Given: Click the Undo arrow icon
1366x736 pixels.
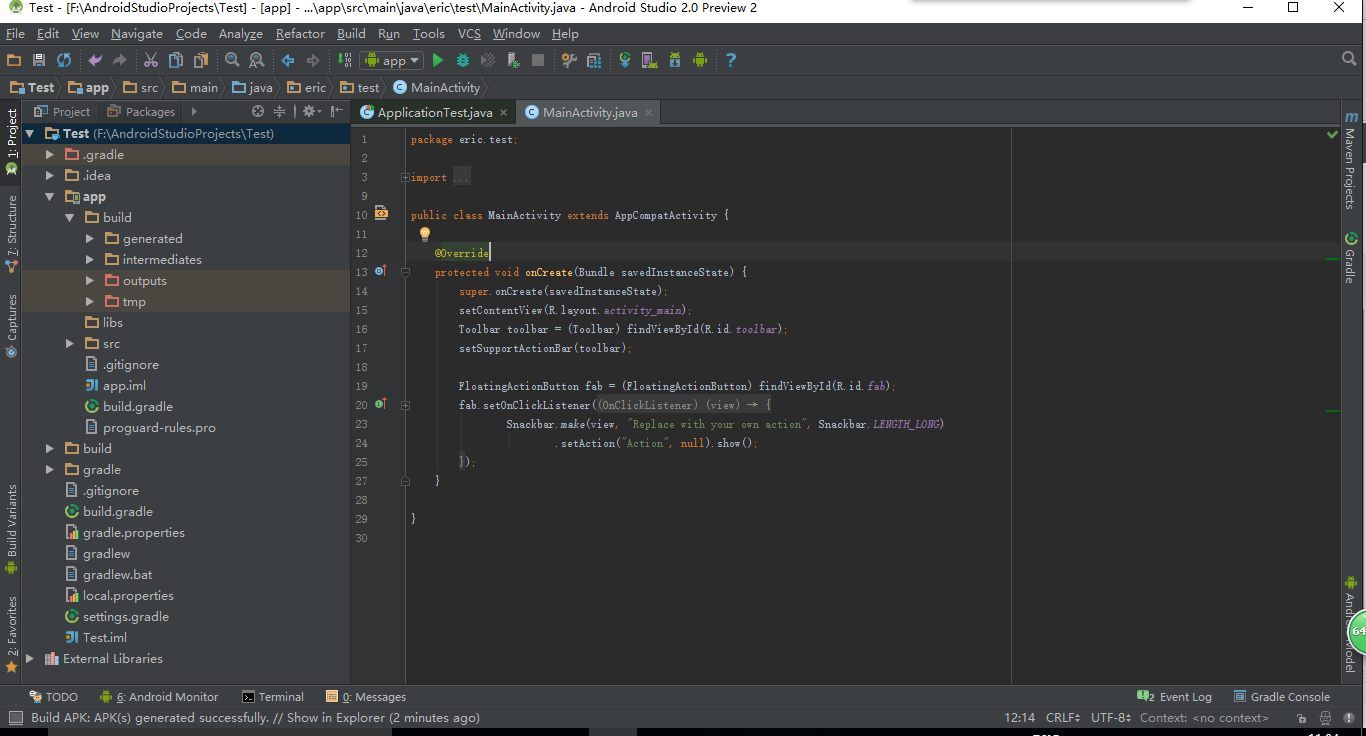Looking at the screenshot, I should point(95,60).
